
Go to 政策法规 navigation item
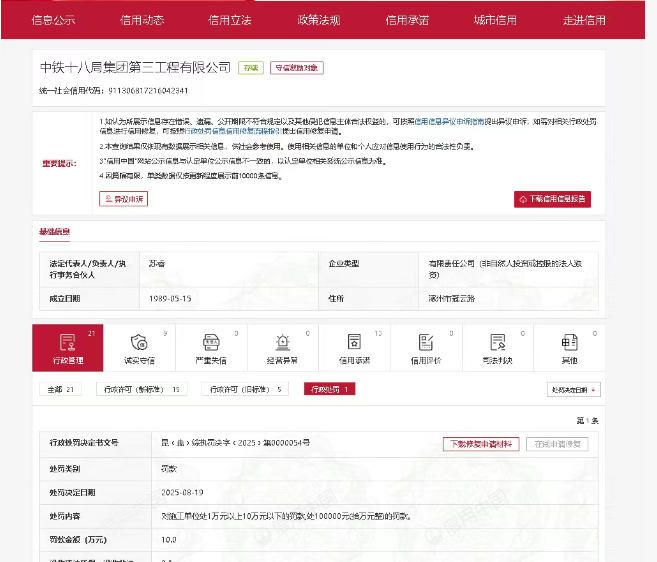coord(318,20)
